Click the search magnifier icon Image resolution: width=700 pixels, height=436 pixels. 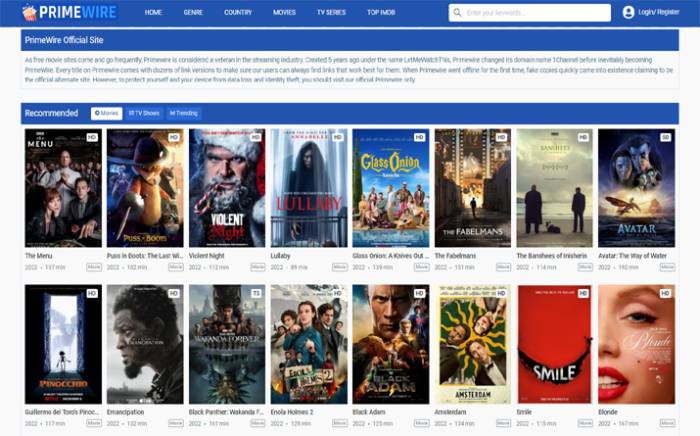(457, 13)
